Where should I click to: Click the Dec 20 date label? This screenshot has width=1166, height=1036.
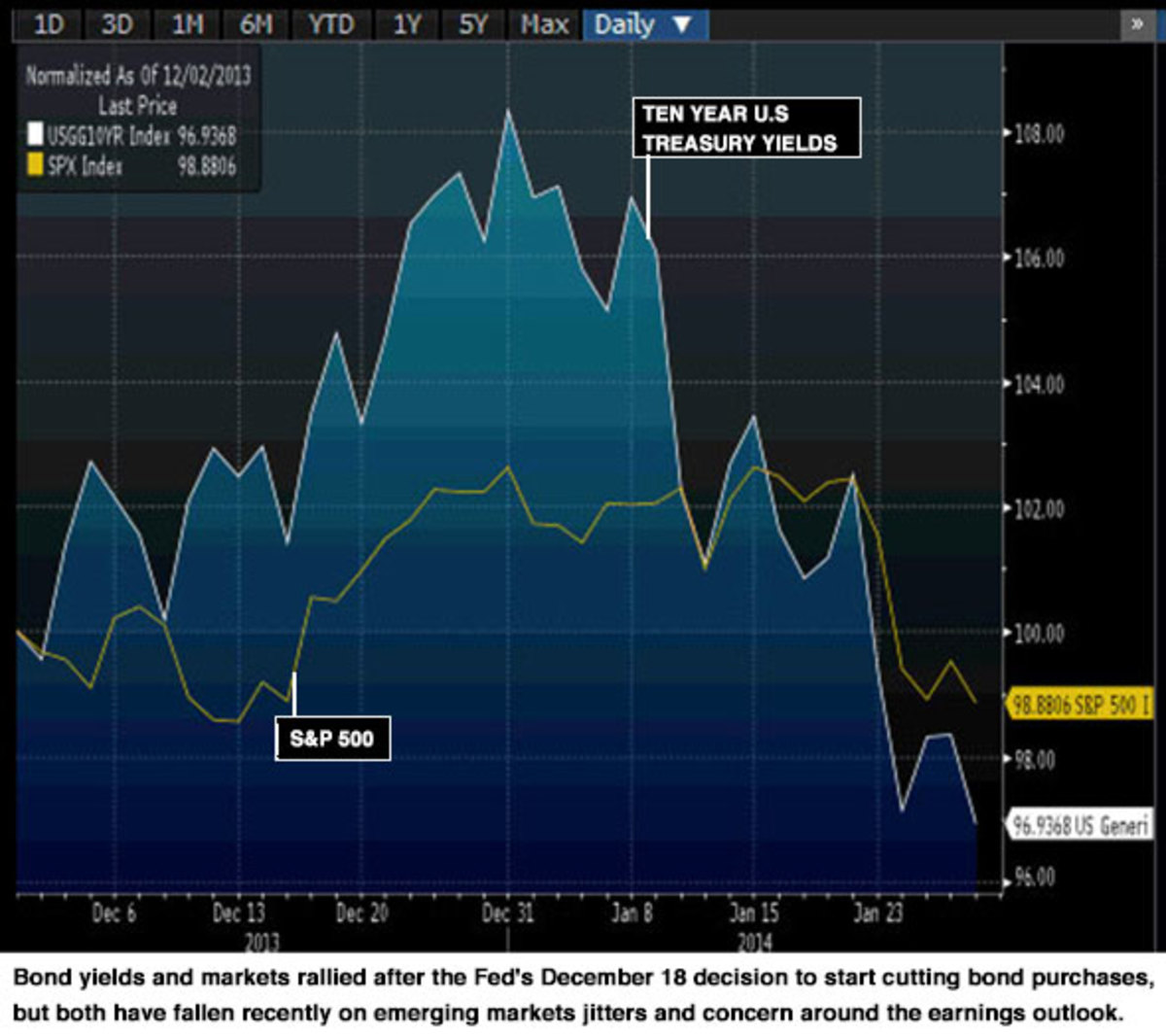click(361, 913)
